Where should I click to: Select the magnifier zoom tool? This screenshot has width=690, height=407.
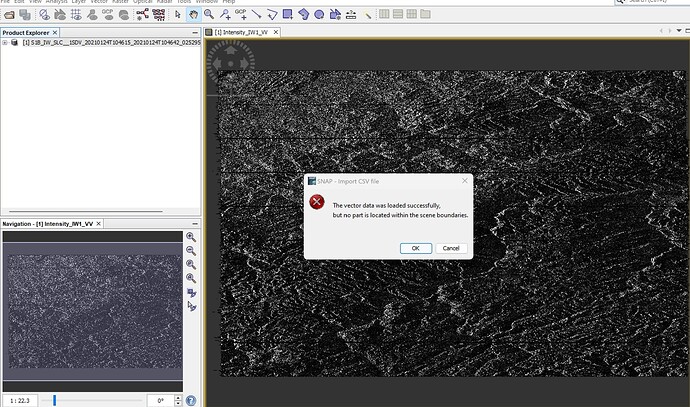click(x=209, y=14)
